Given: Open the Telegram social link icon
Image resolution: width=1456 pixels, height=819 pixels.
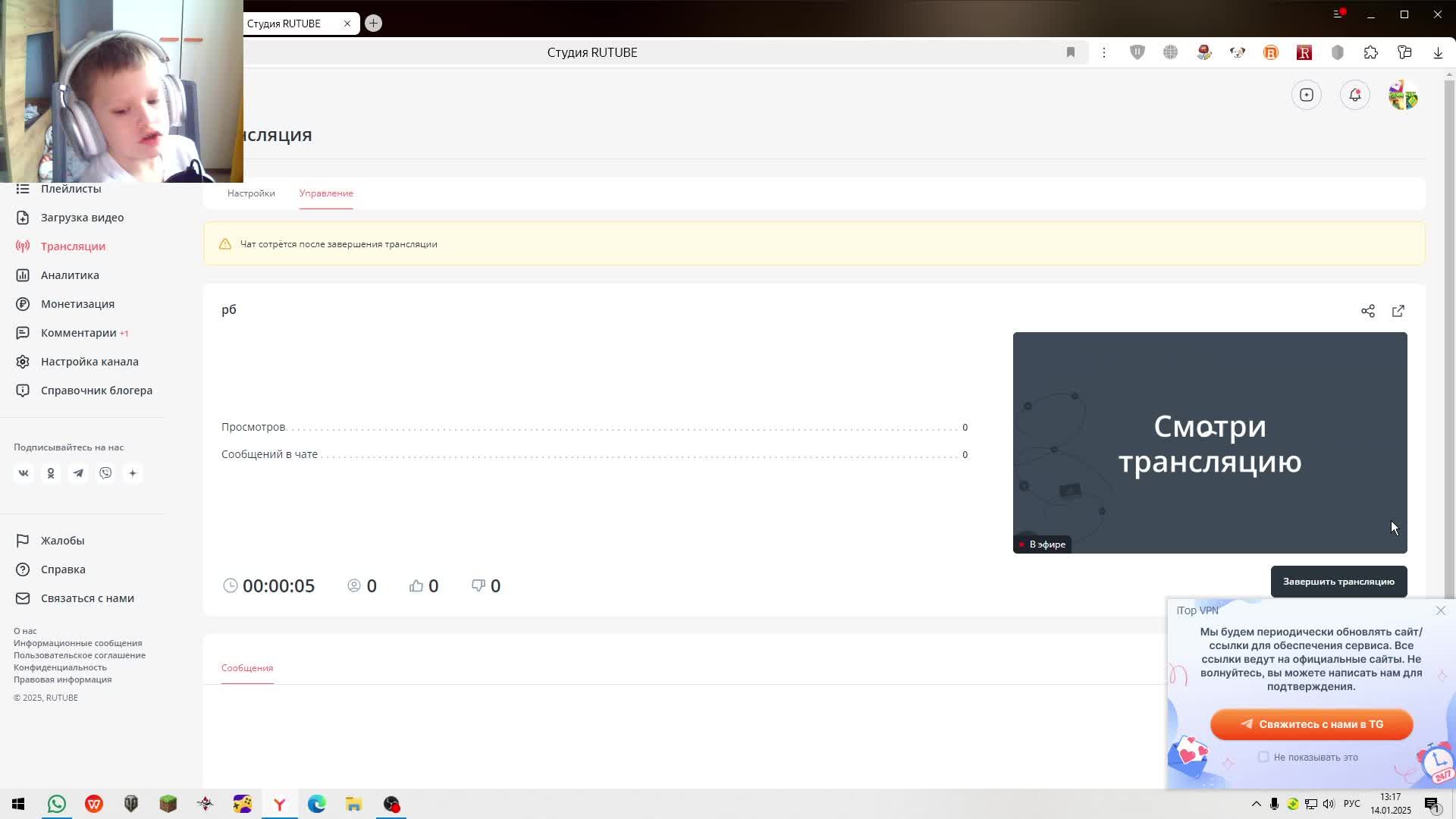Looking at the screenshot, I should pos(78,473).
